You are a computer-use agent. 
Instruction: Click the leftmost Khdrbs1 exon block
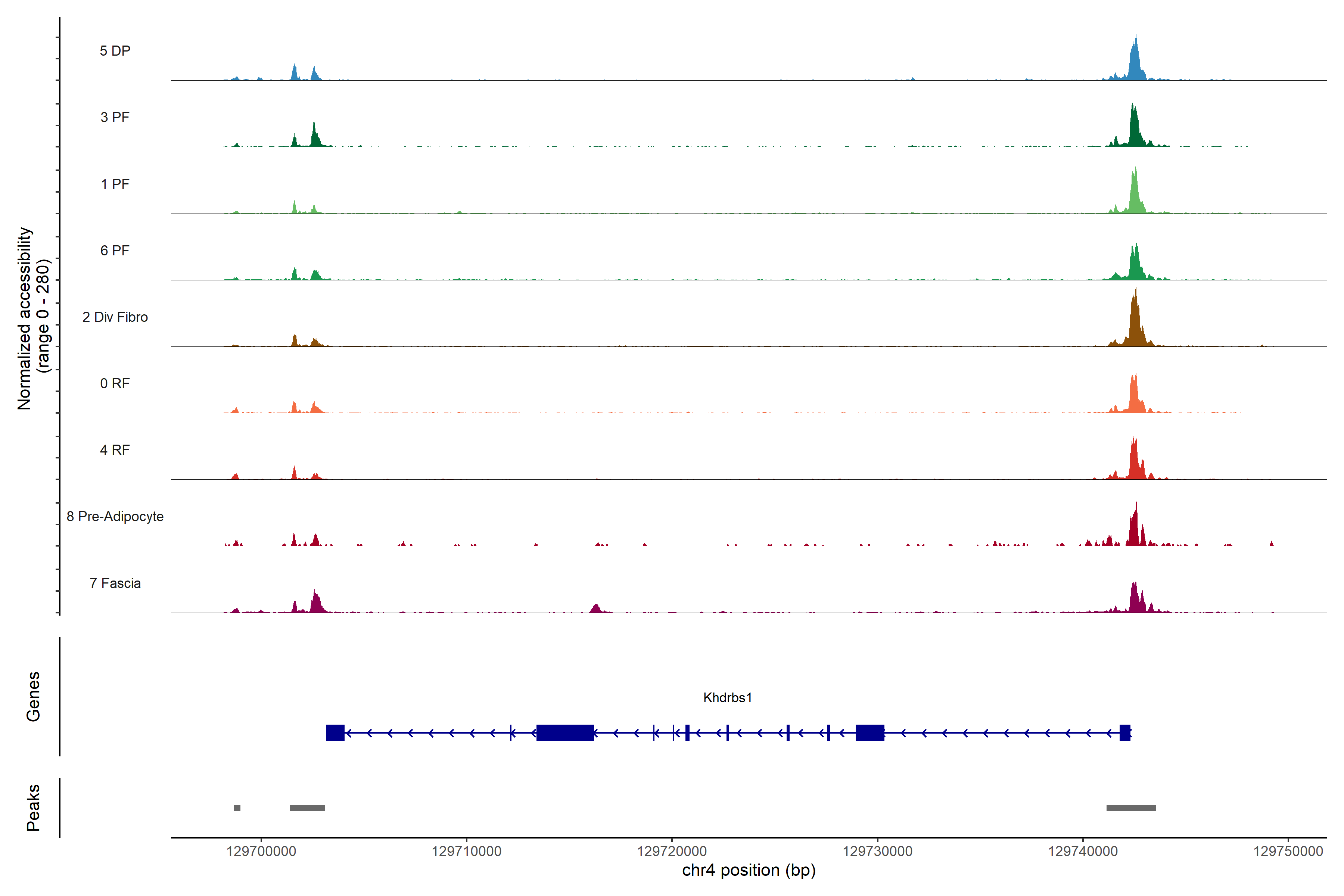(x=335, y=732)
